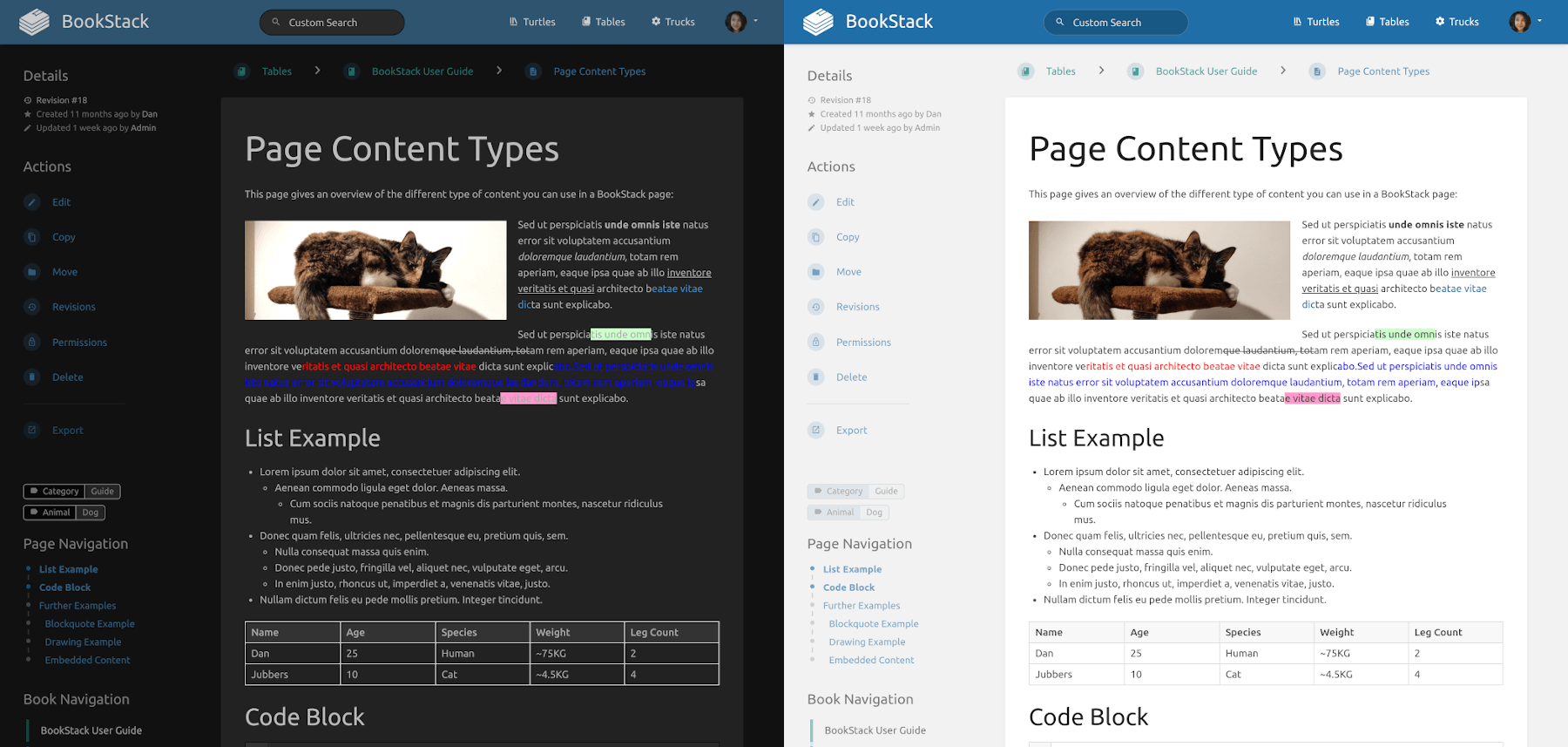Screen dimensions: 1568x747
Task: Click the BookStack logo icon in light header
Action: pyautogui.click(x=818, y=22)
